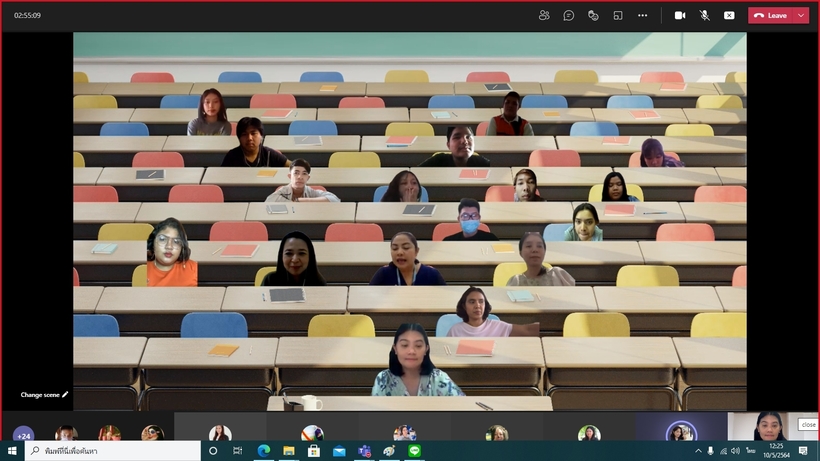The image size is (820, 461).
Task: Show hidden system tray icons
Action: [698, 451]
